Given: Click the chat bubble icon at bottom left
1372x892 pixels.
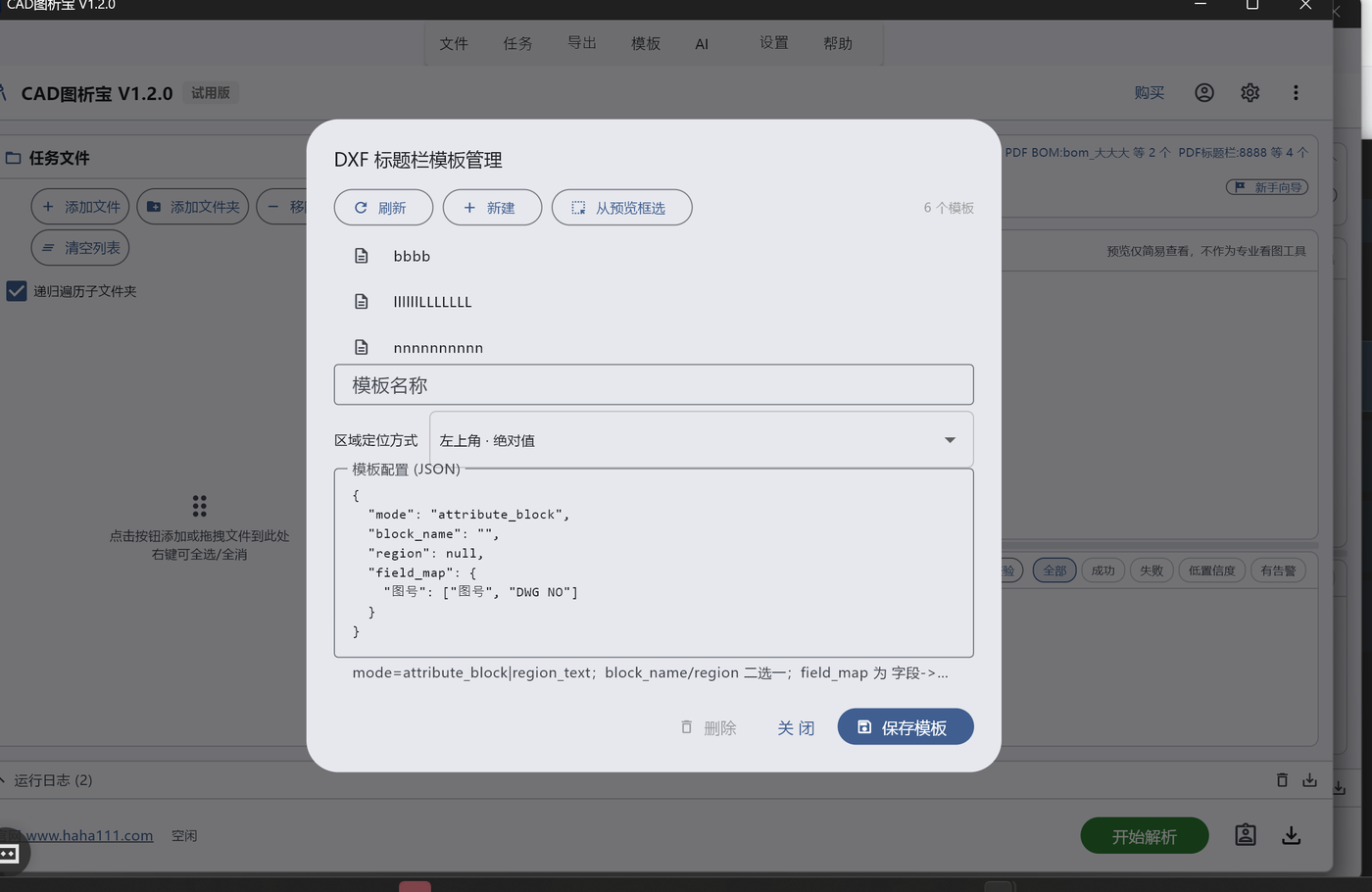Looking at the screenshot, I should point(9,854).
